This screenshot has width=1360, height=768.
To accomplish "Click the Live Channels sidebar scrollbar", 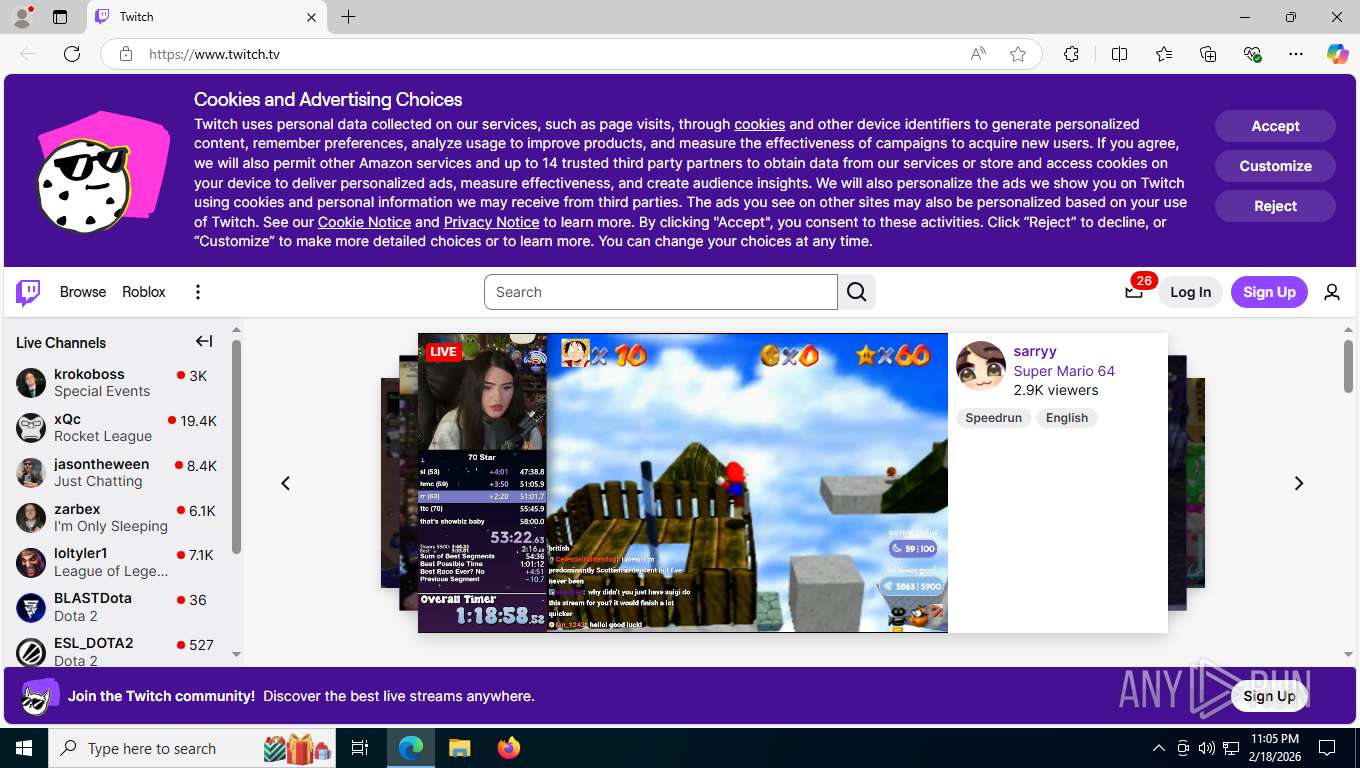I will coord(236,446).
